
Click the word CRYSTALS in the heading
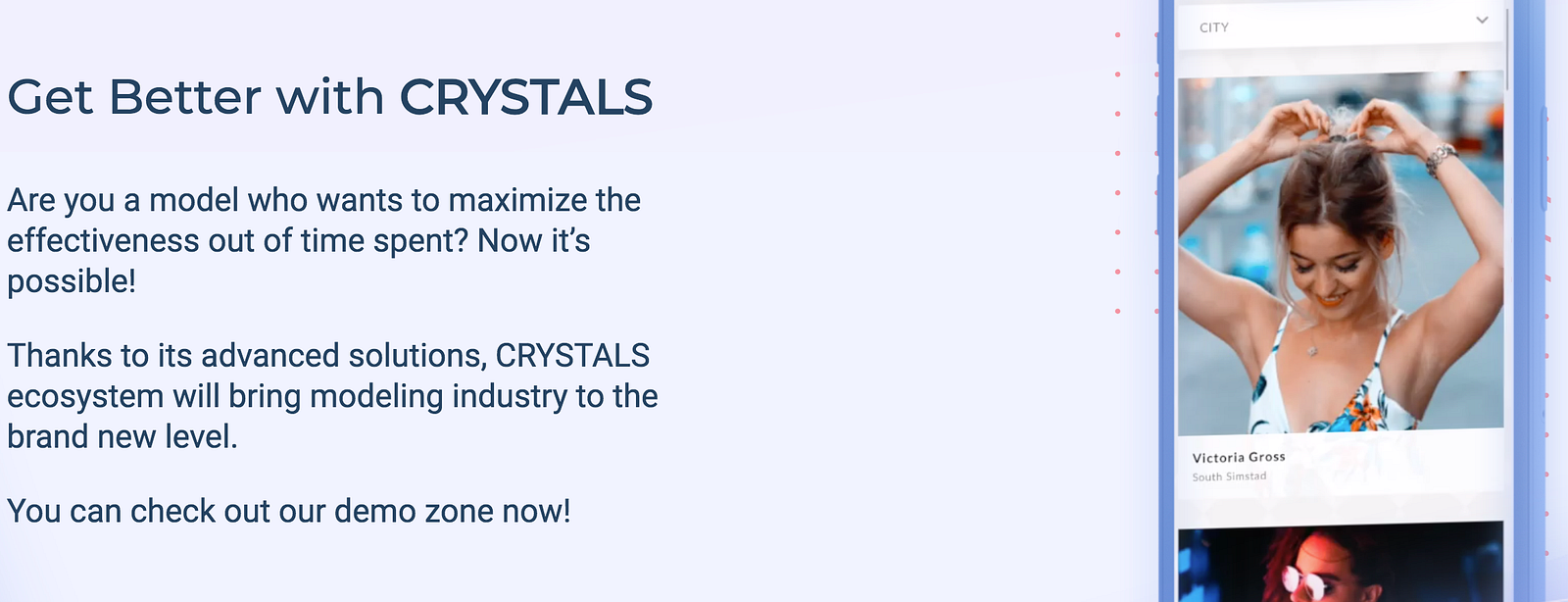[526, 97]
